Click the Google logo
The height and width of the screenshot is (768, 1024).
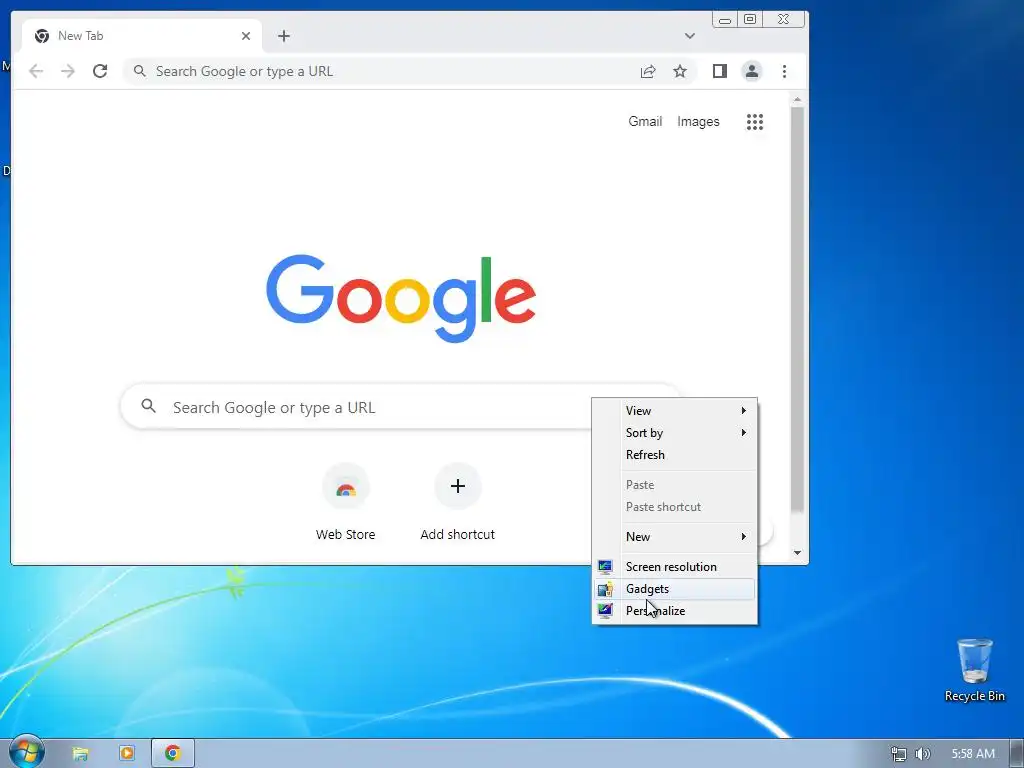pos(401,298)
